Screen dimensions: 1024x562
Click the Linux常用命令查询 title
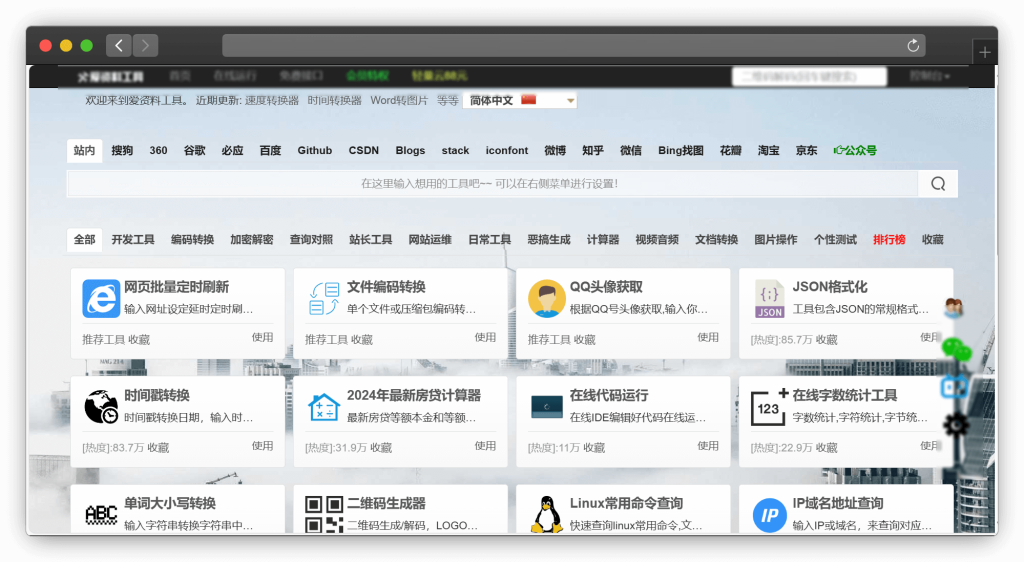click(x=626, y=503)
